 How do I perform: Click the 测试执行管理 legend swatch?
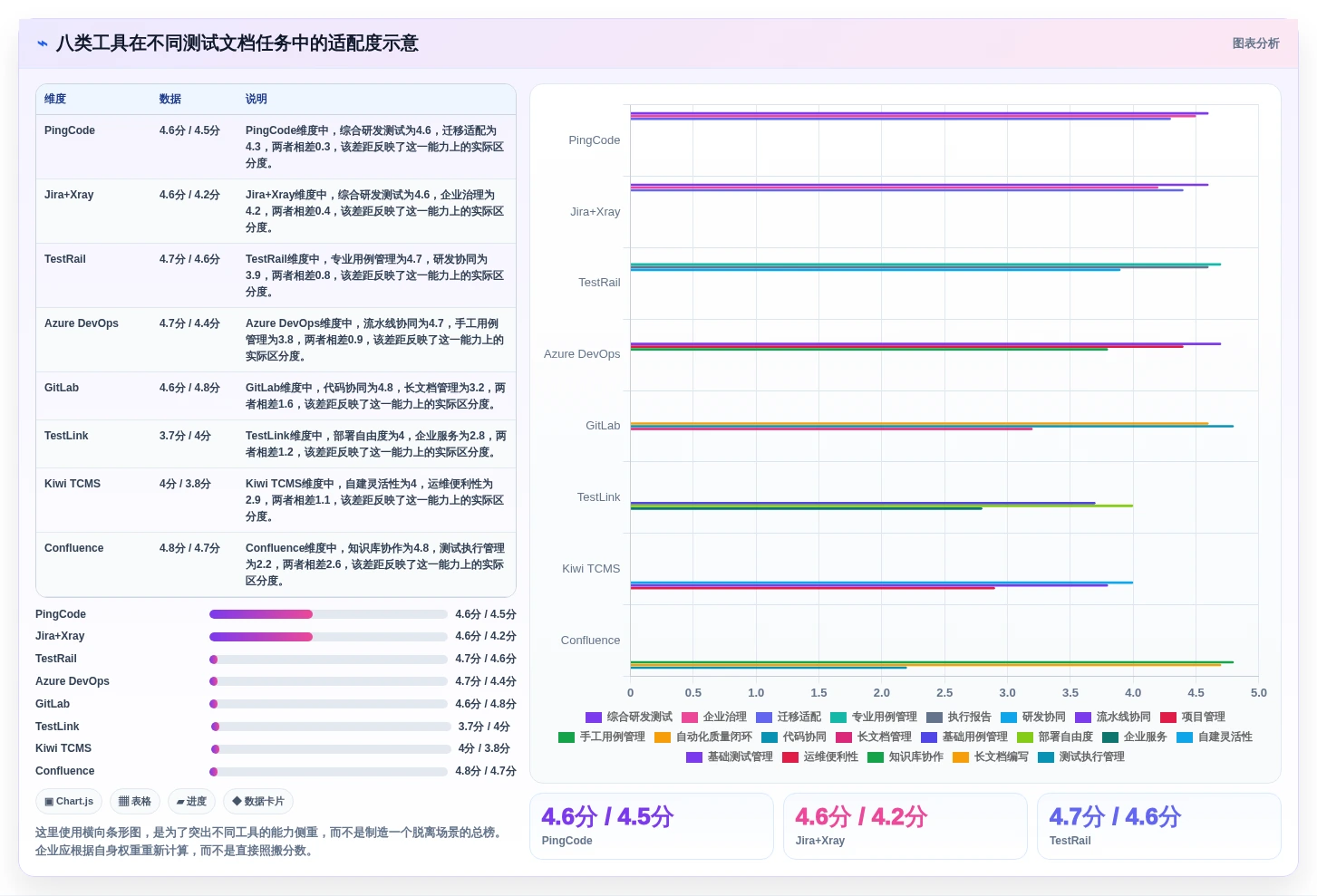[x=1046, y=757]
